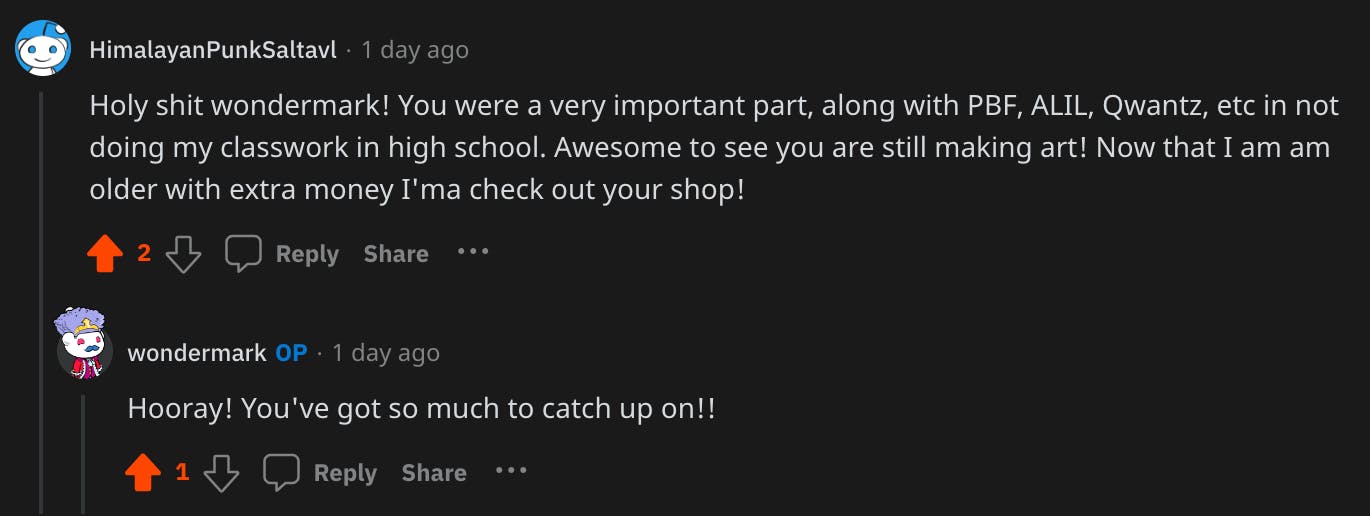
Task: Open the first comment's "1 day ago" permalink
Action: click(x=415, y=50)
